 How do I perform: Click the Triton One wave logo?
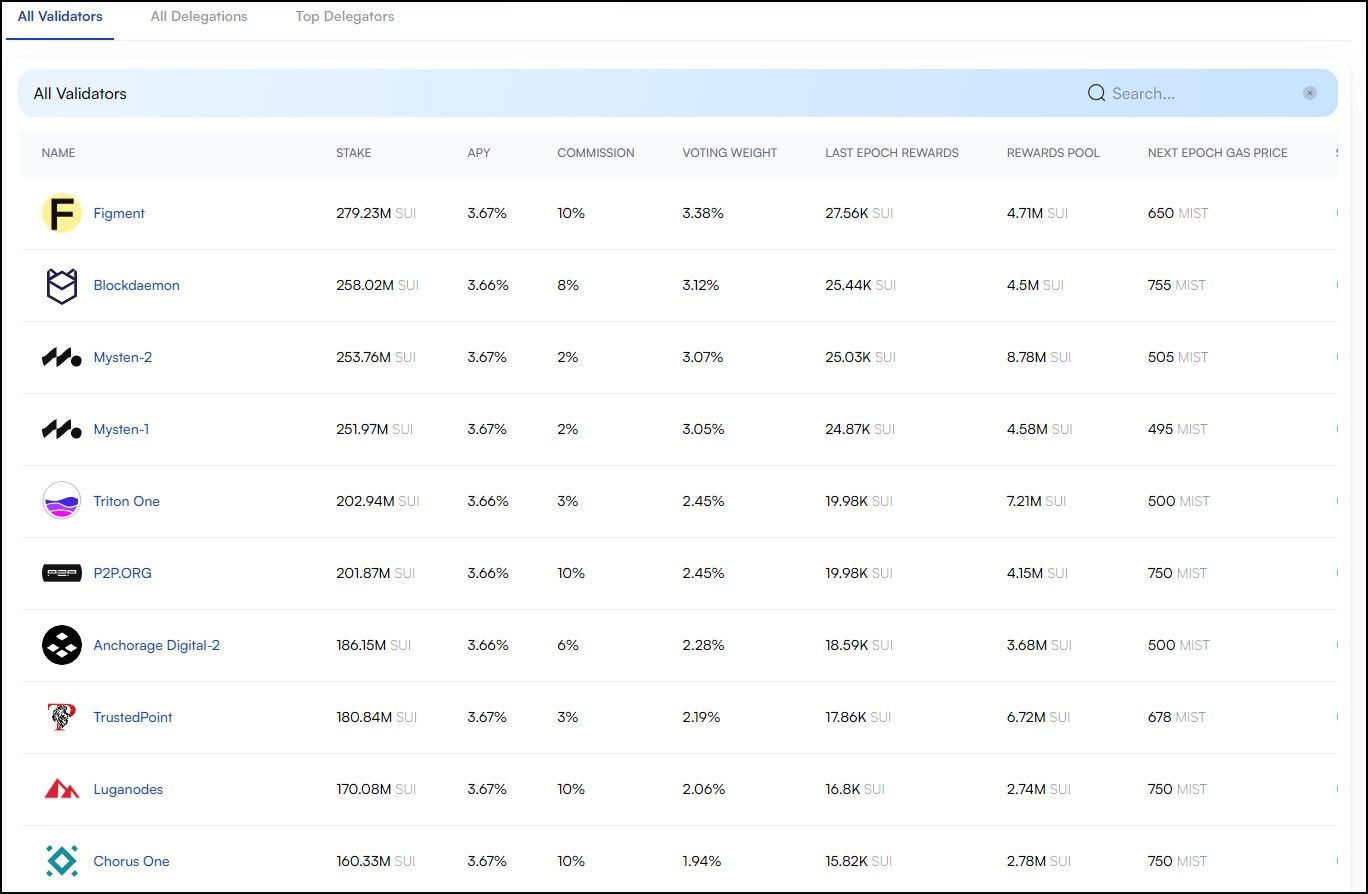[61, 501]
